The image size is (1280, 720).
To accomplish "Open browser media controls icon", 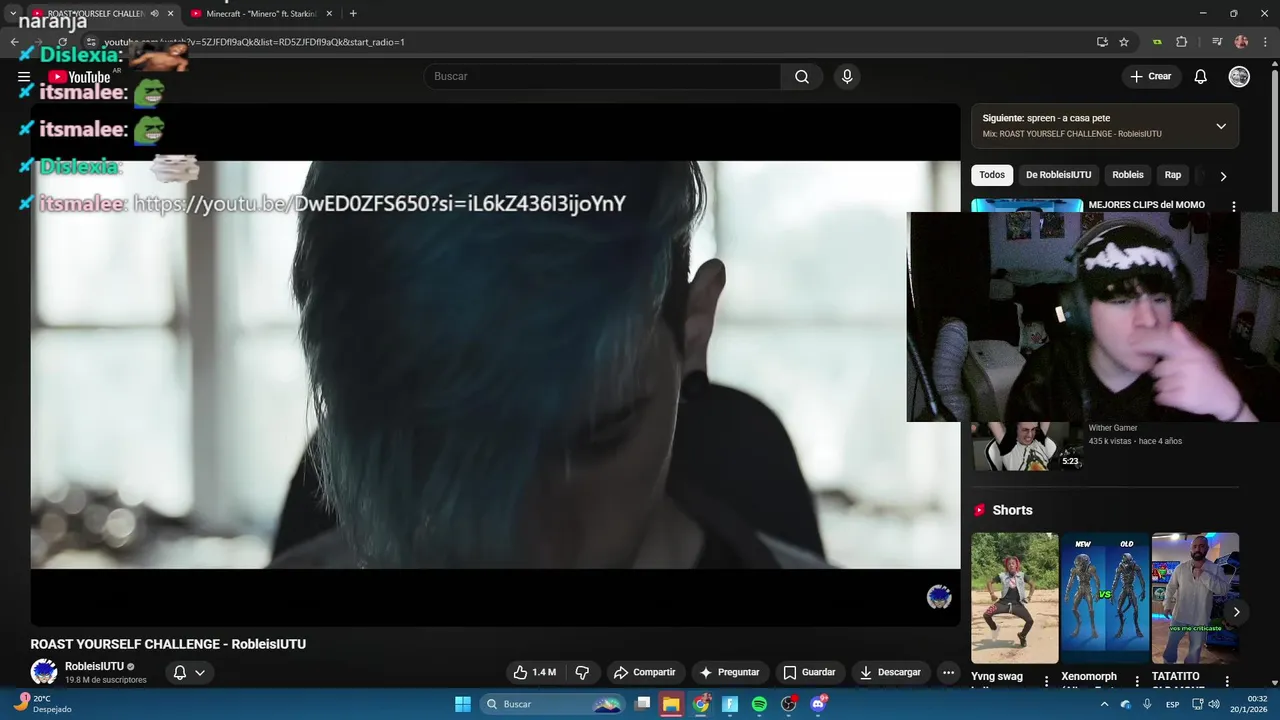I will tap(1217, 42).
